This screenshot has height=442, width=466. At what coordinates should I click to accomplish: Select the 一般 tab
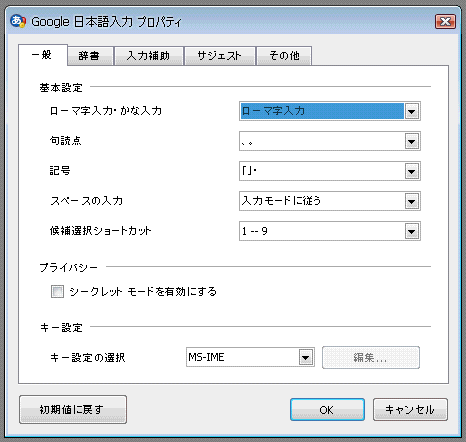(43, 55)
